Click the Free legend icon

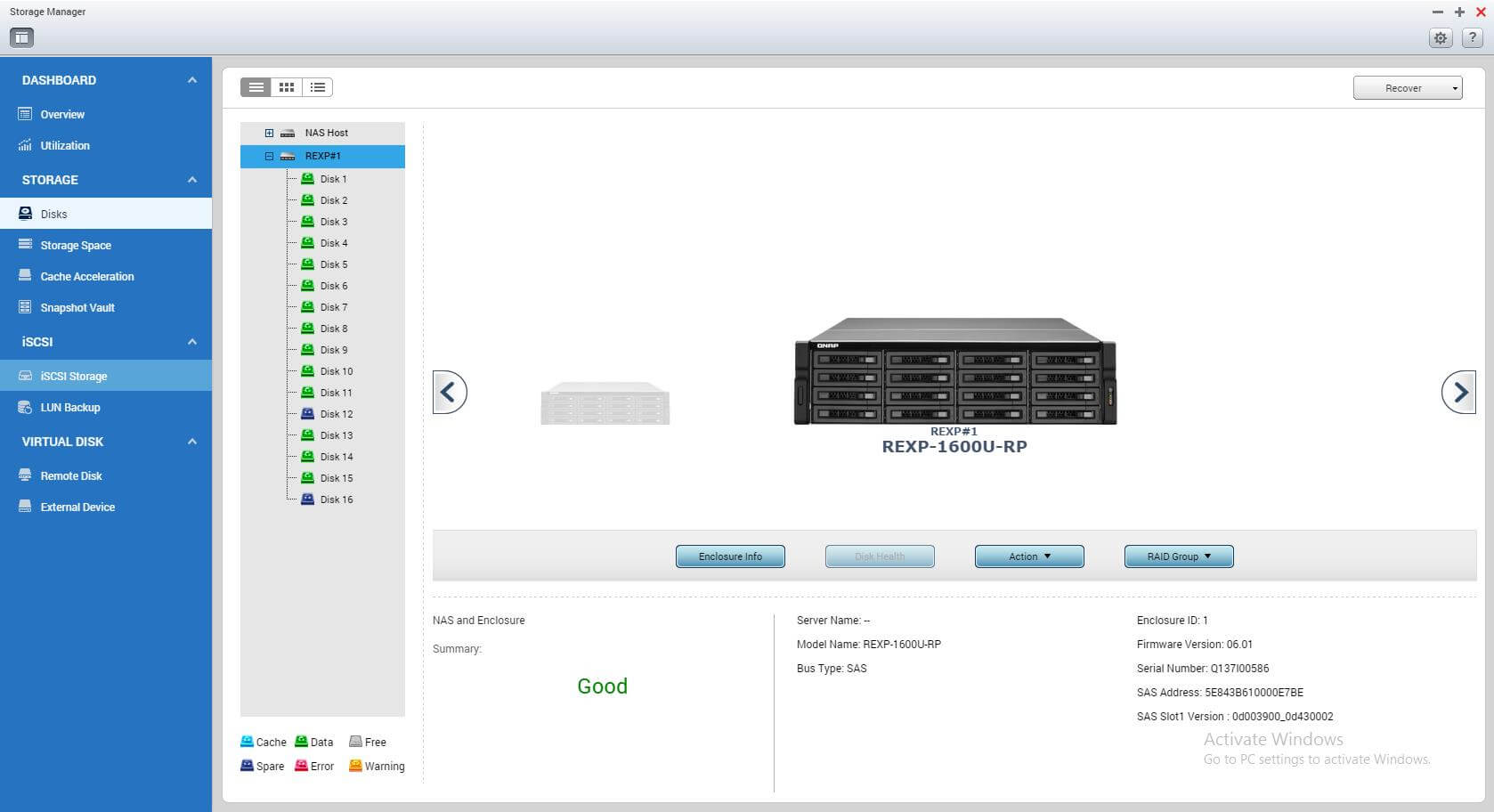click(x=355, y=741)
